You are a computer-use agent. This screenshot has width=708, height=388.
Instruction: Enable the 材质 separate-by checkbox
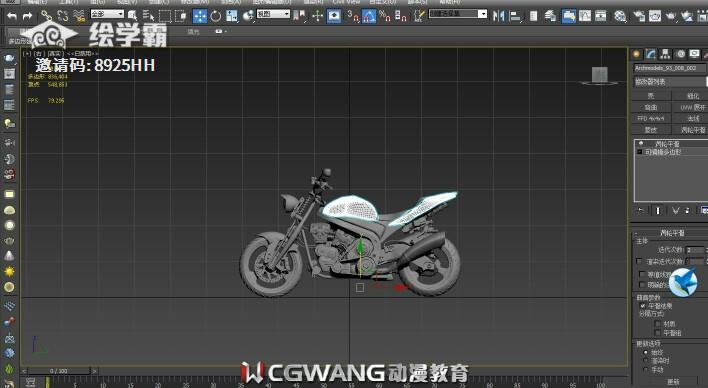[x=658, y=324]
